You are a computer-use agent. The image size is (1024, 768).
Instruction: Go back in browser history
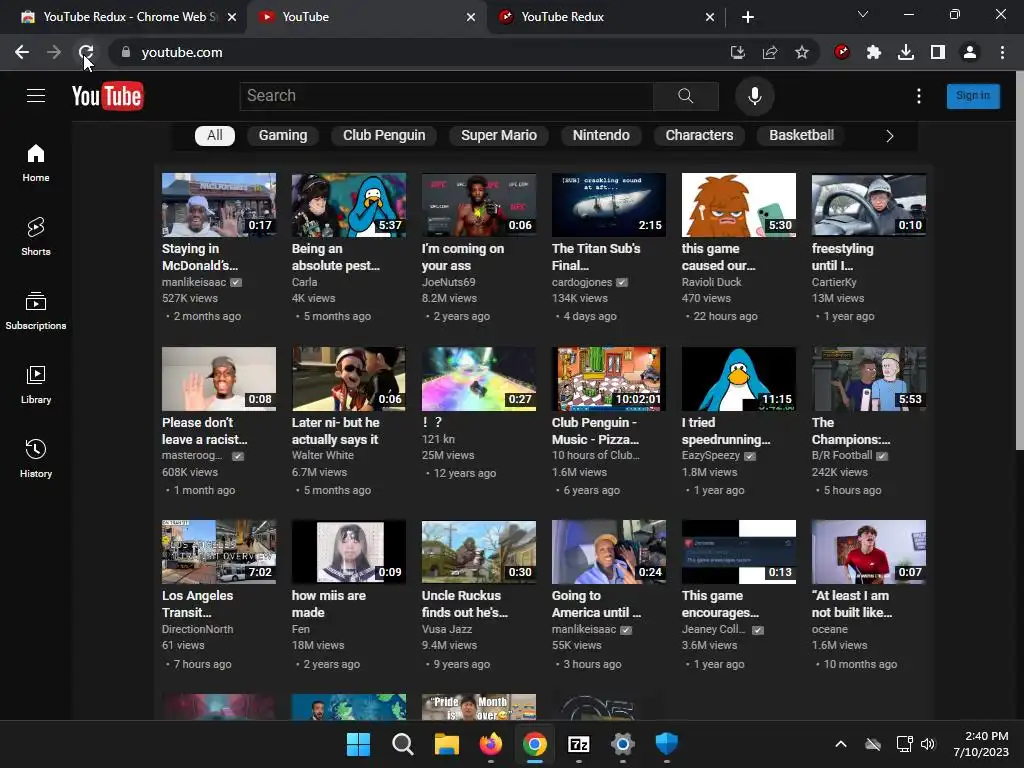pyautogui.click(x=22, y=52)
